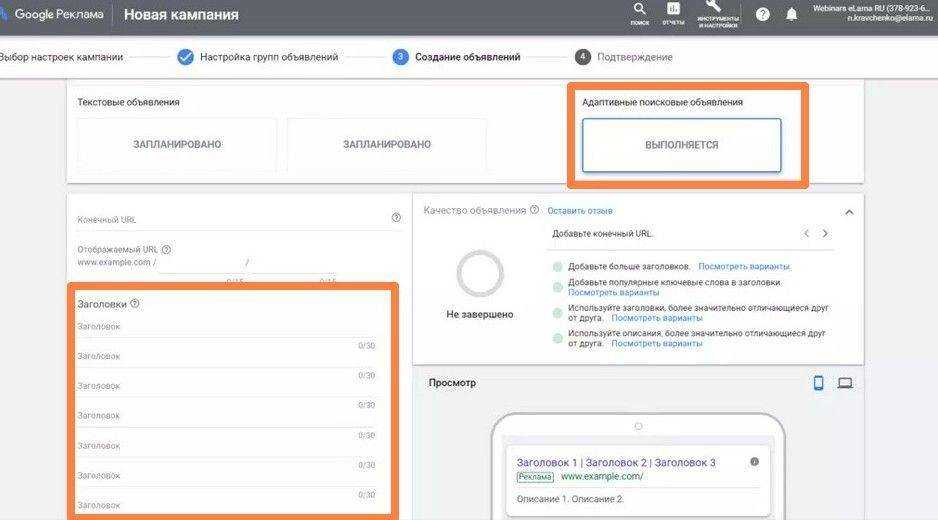Click the info icon in ad preview
The image size is (938, 520).
point(754,462)
